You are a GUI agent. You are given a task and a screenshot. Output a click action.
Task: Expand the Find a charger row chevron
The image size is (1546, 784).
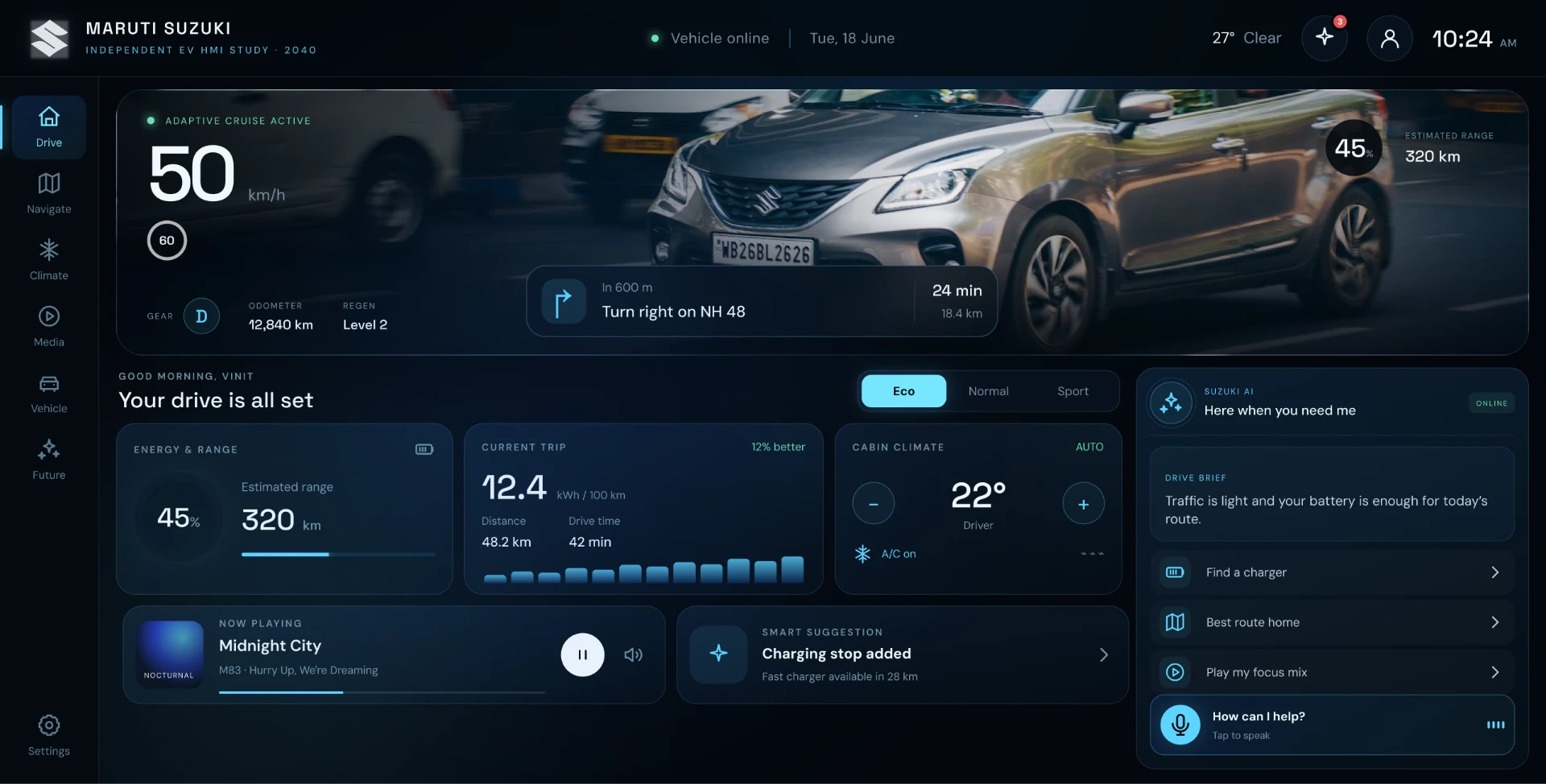pos(1495,572)
